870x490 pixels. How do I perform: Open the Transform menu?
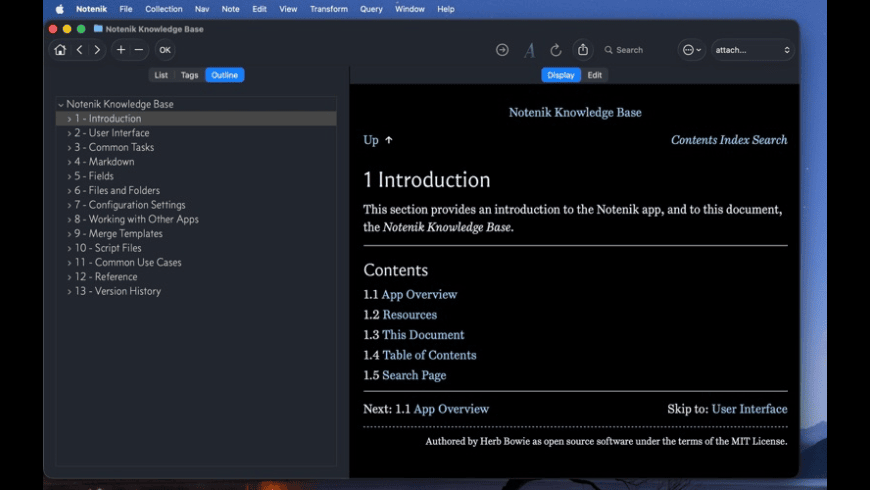329,9
